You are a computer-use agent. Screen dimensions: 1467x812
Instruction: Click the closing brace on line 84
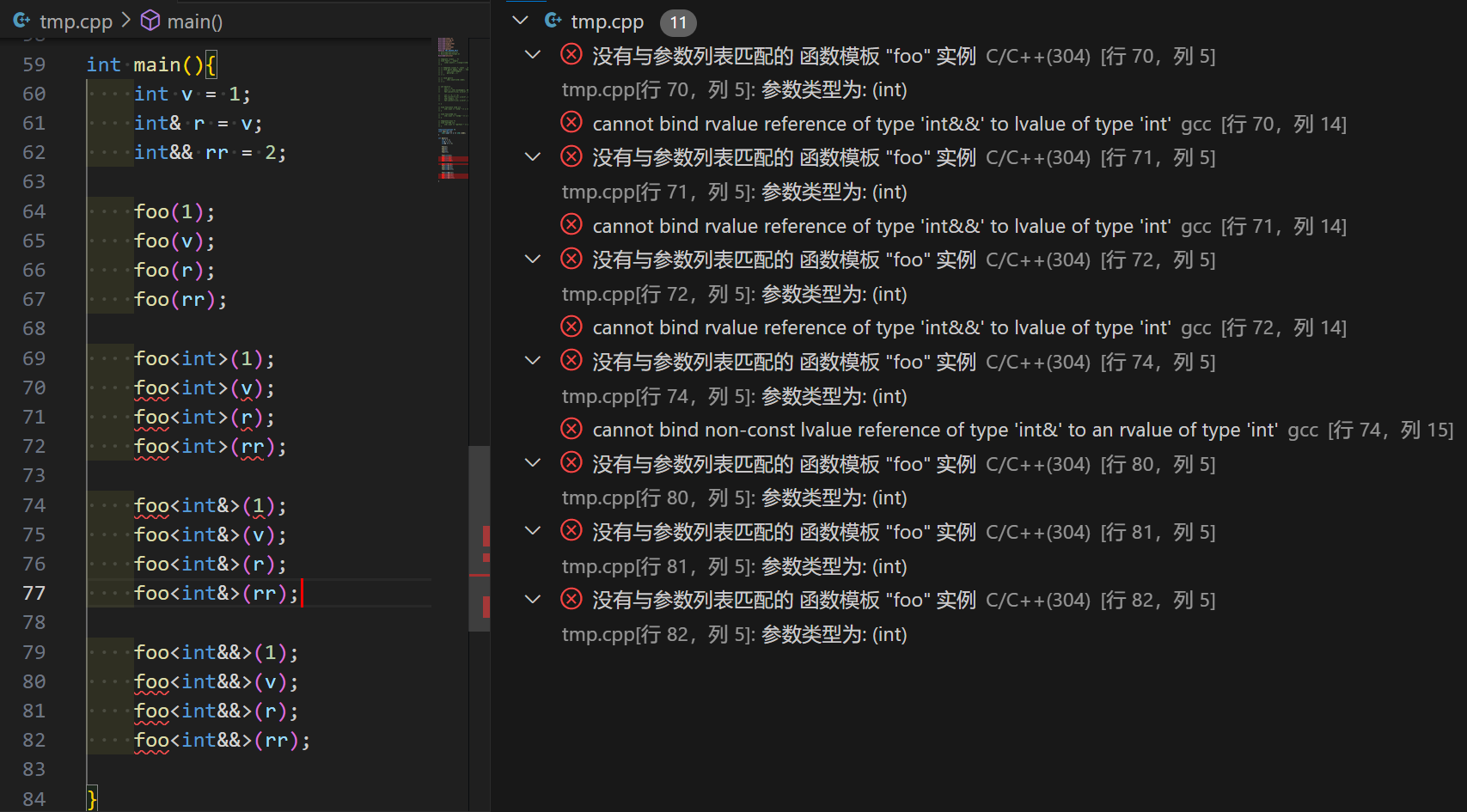coord(92,798)
